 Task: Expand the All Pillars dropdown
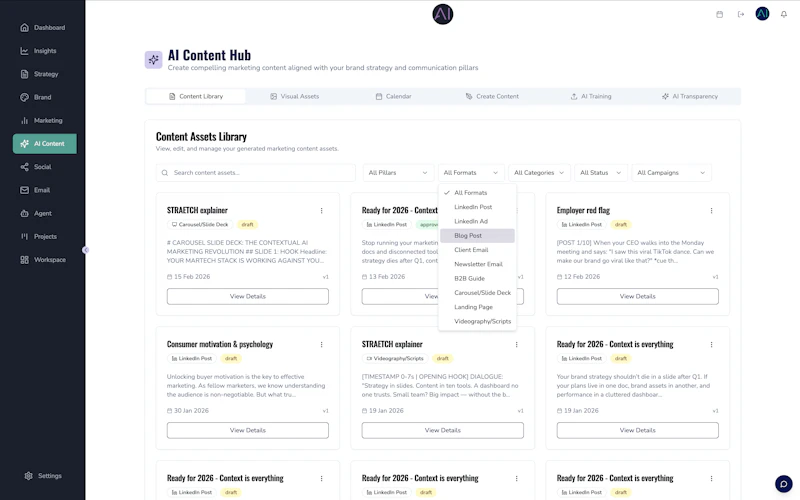[398, 173]
